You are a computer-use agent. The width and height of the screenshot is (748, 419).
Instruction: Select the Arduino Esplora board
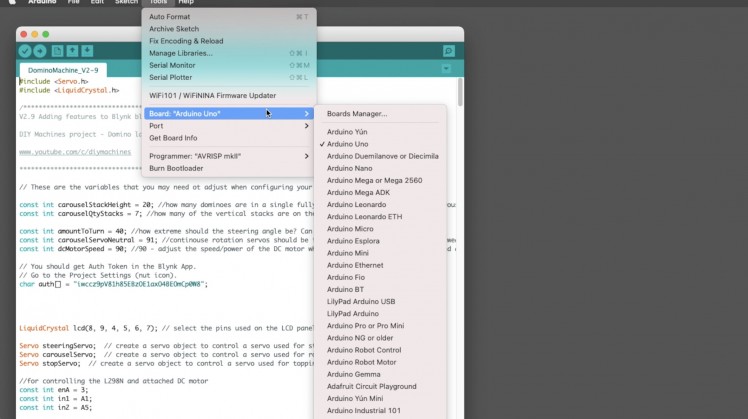tap(380, 241)
